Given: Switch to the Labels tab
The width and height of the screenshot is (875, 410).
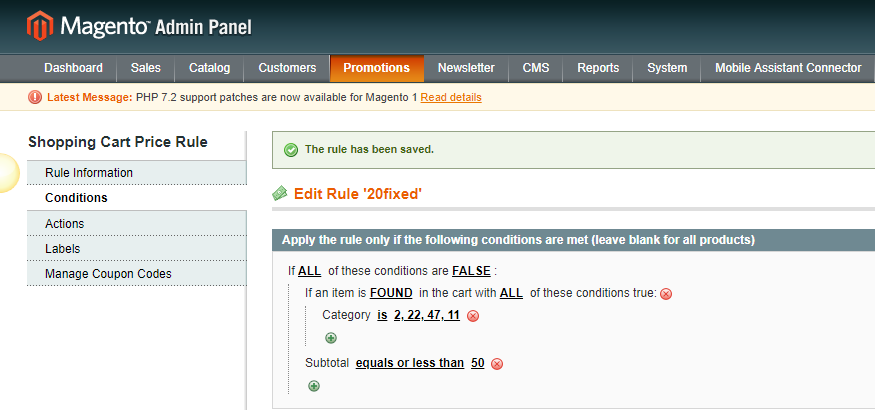Looking at the screenshot, I should click(137, 248).
